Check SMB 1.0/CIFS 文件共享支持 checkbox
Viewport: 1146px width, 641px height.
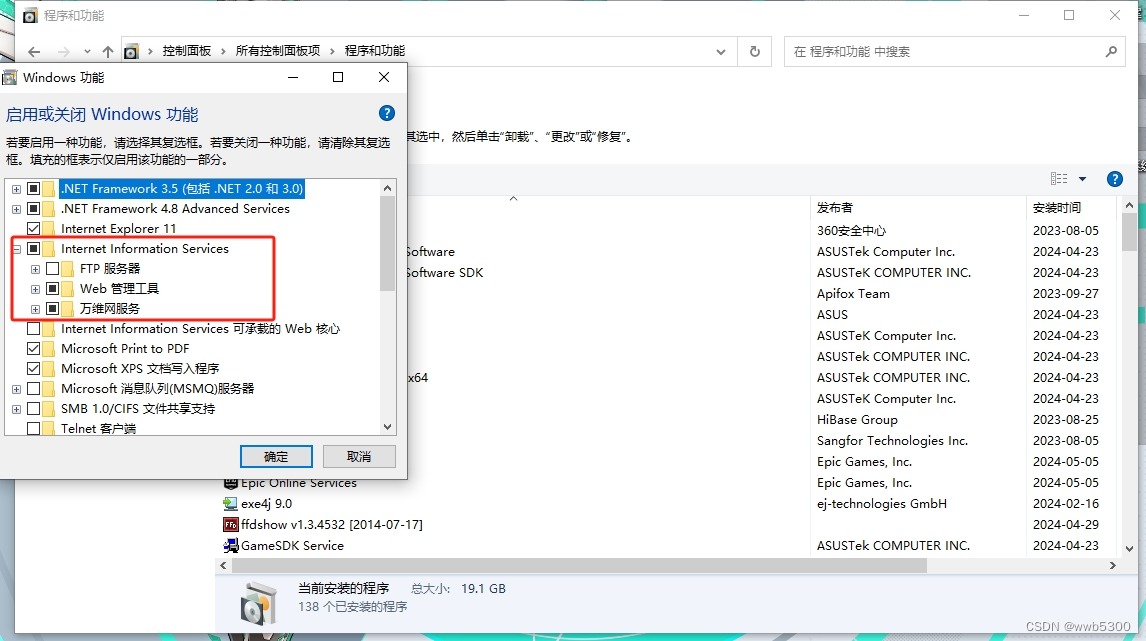point(34,409)
